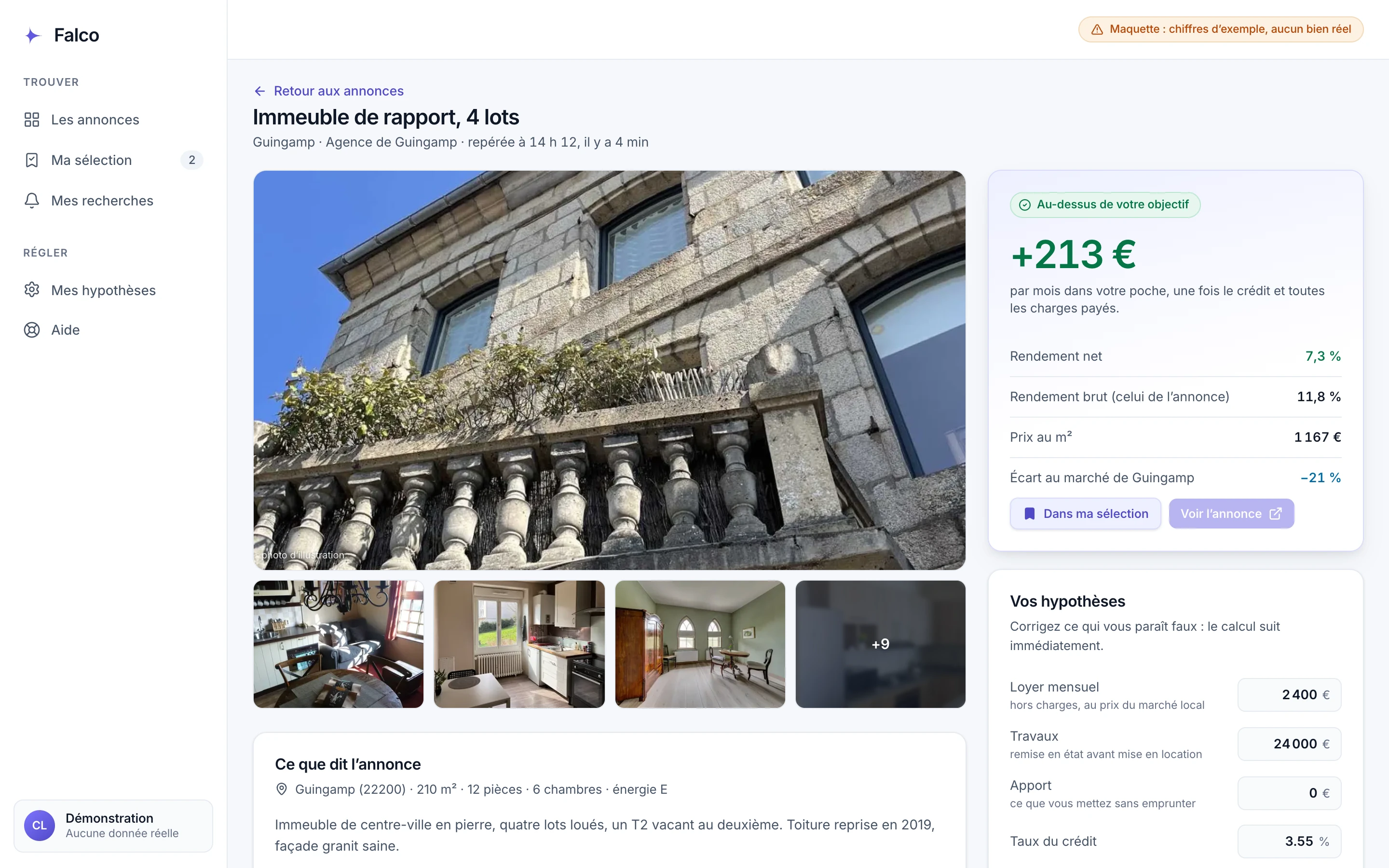Viewport: 1389px width, 868px height.
Task: Click the Mes hypothèses gear icon
Action: point(31,290)
